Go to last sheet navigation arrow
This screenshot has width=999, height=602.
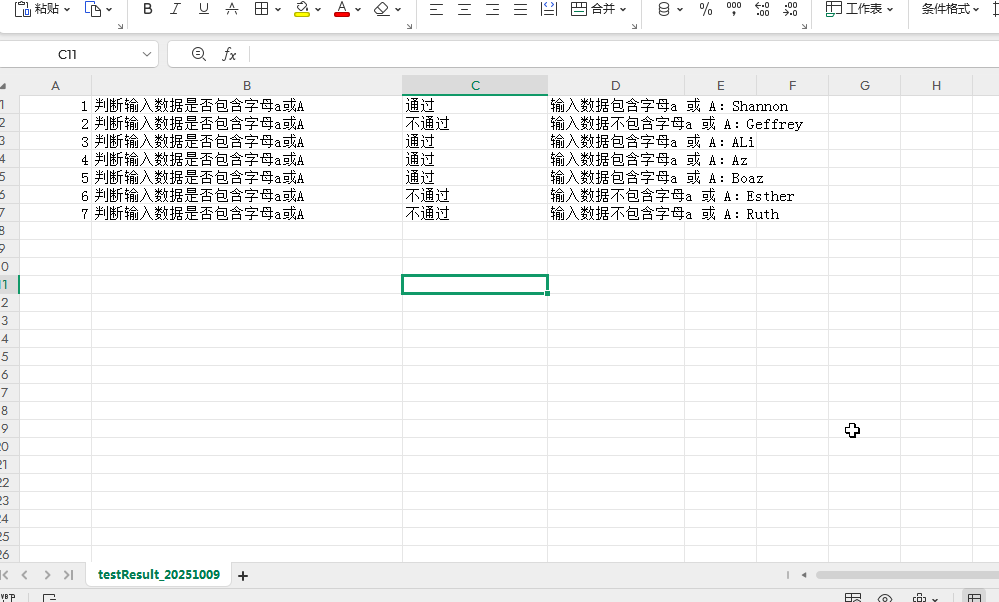pyautogui.click(x=69, y=575)
